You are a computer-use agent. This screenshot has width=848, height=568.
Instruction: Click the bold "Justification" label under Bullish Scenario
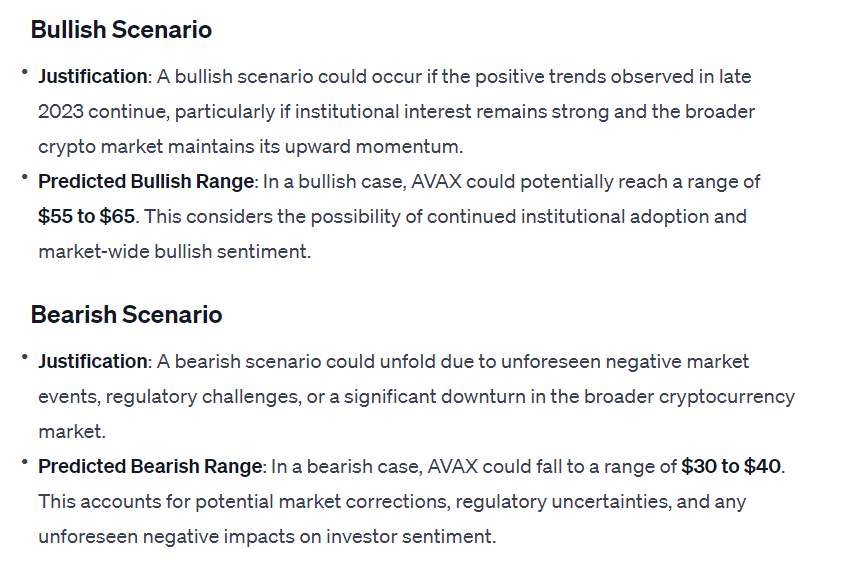(92, 76)
